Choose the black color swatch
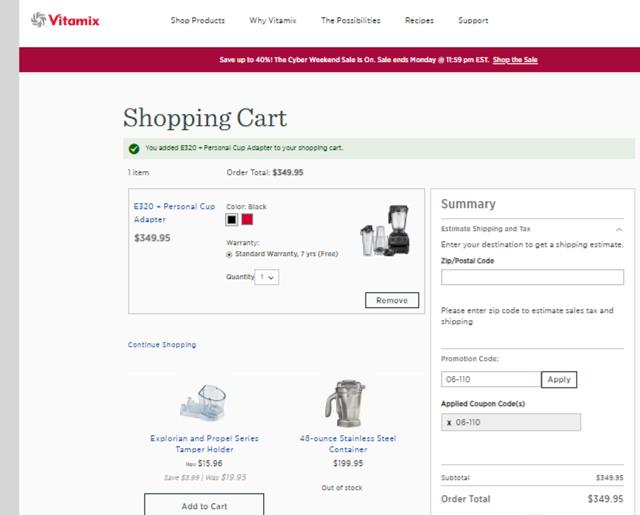 tap(232, 219)
